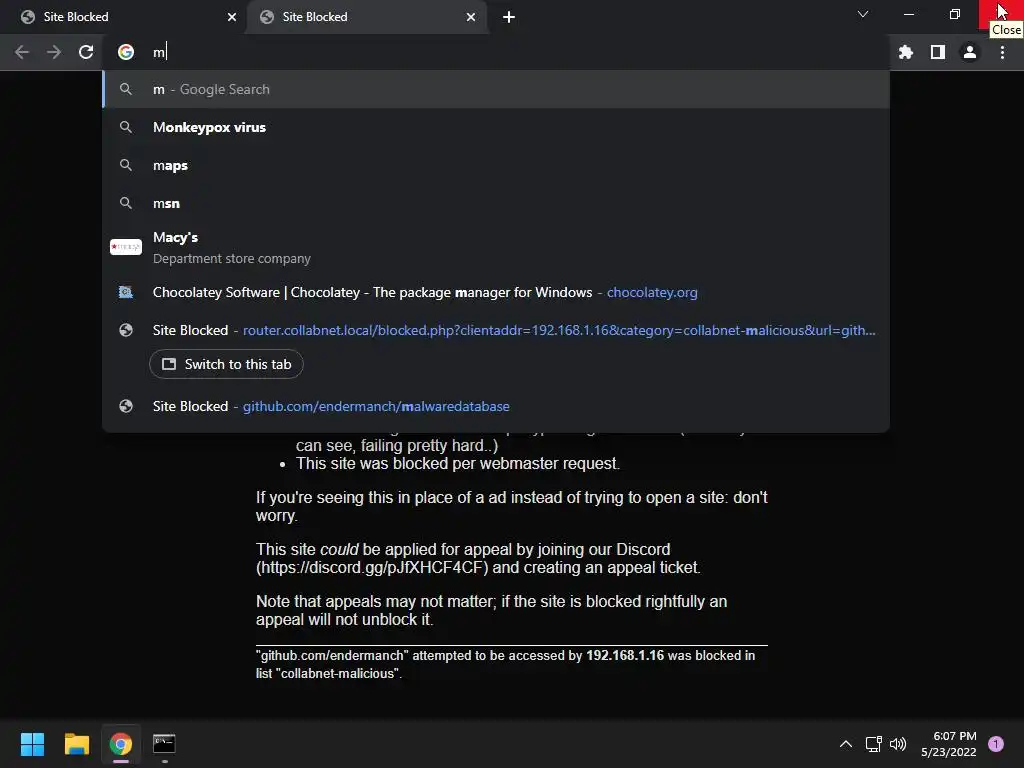The height and width of the screenshot is (768, 1024).
Task: Open the Chocolatey Software suggestion
Action: click(496, 293)
